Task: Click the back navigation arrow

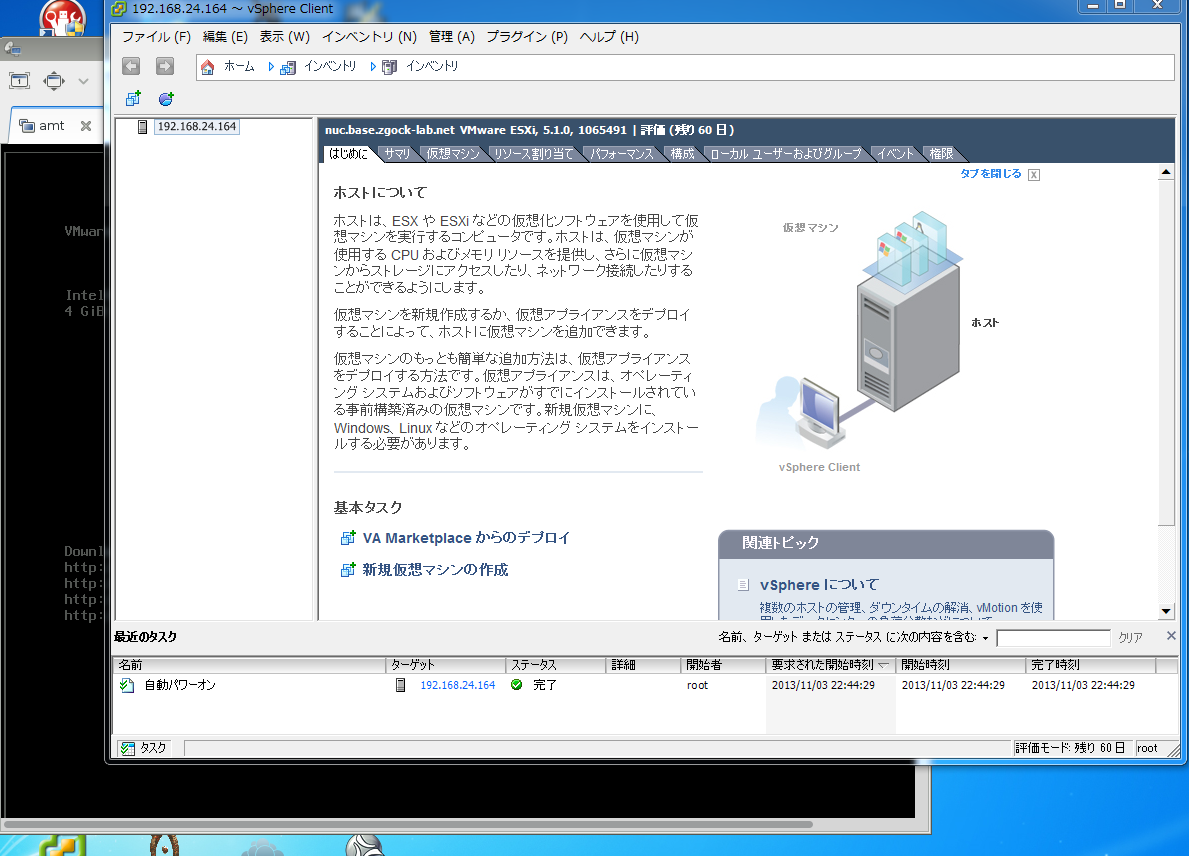Action: [131, 67]
